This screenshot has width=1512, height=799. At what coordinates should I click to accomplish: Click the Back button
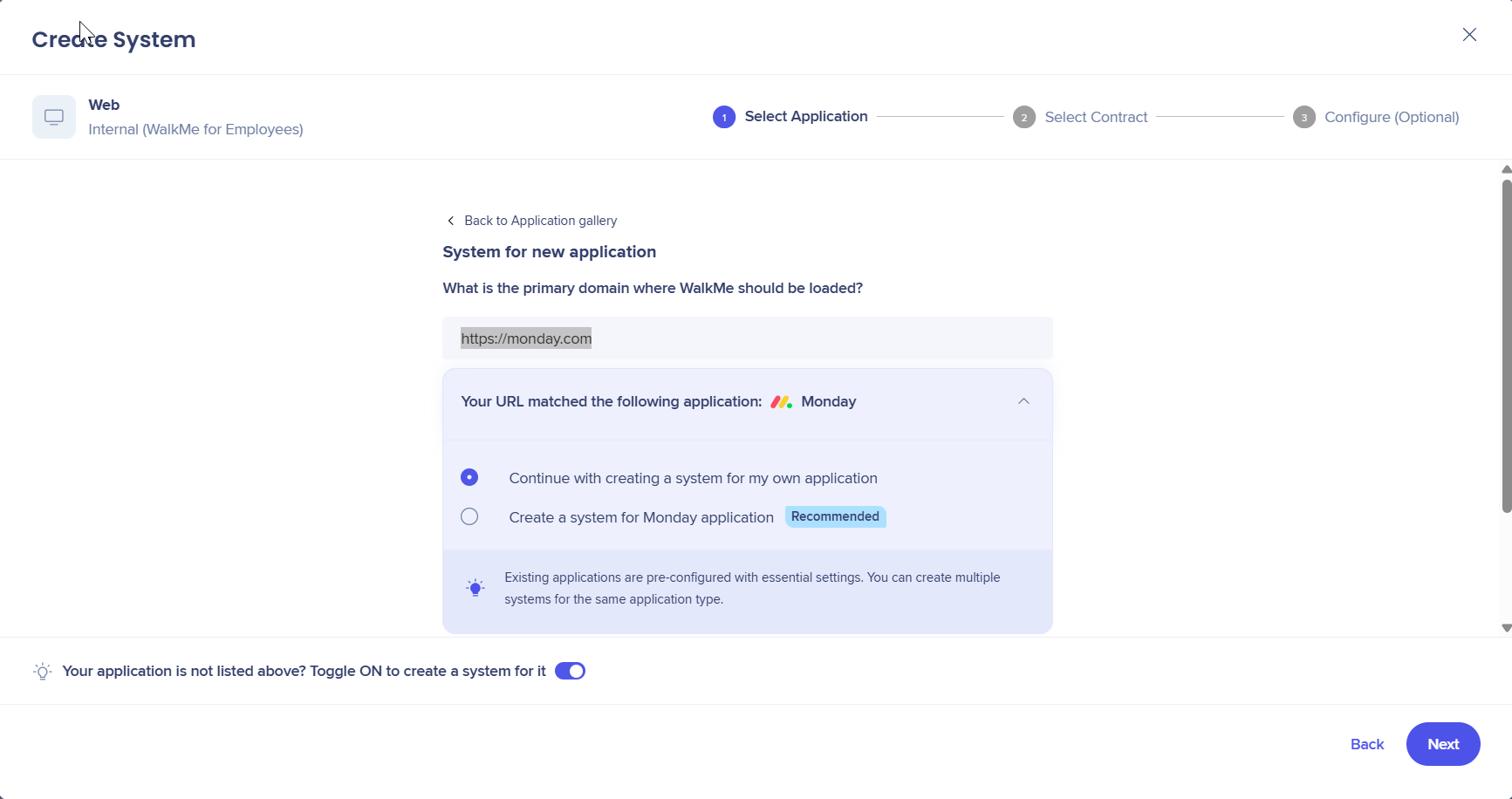(1366, 744)
